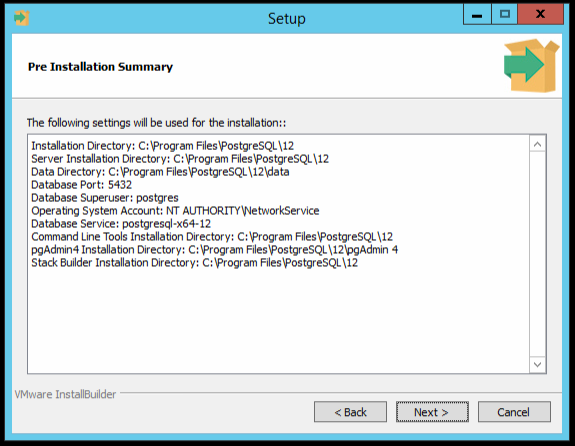Screen dimensions: 575x446
Task: Click the scroll up arrow in summary box
Action: 538,145
